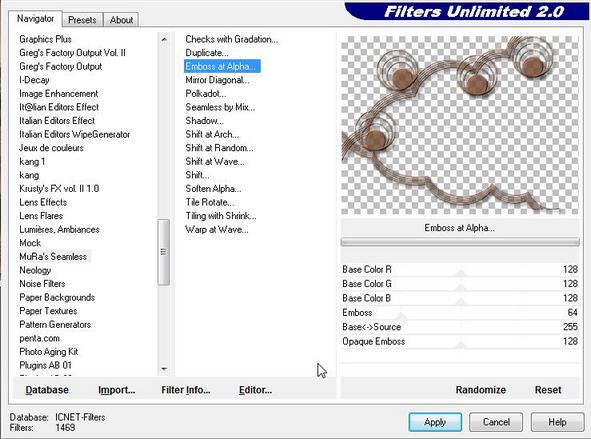Adjust the Emboss slider handle

click(x=401, y=315)
